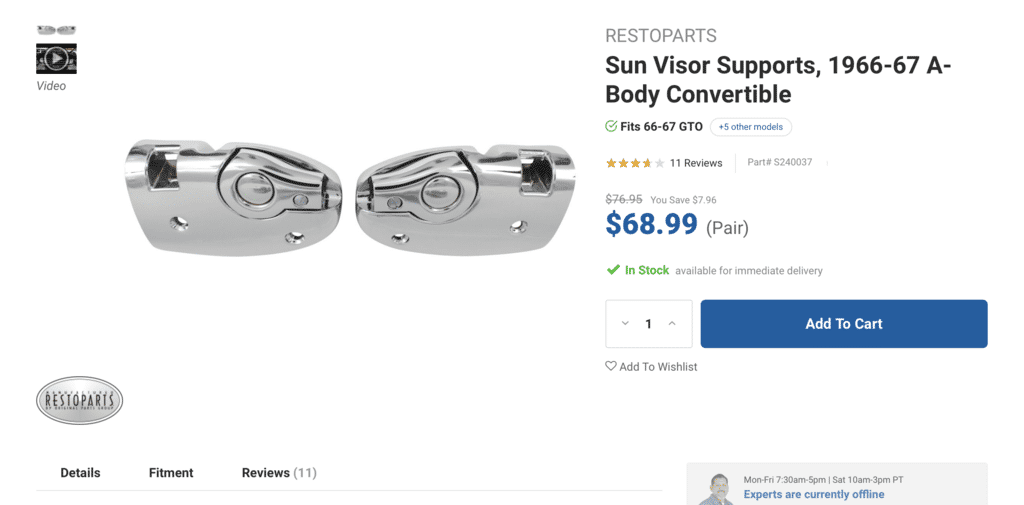The height and width of the screenshot is (505, 1024).
Task: Click the Add To Wishlist link
Action: point(658,367)
